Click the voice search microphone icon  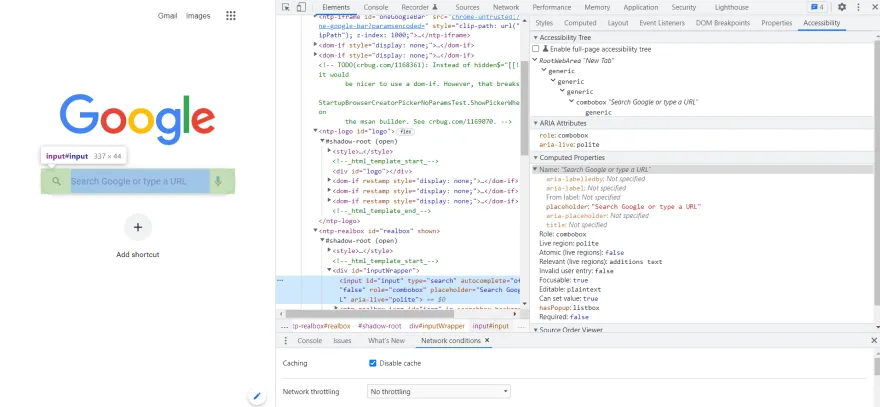tap(218, 181)
